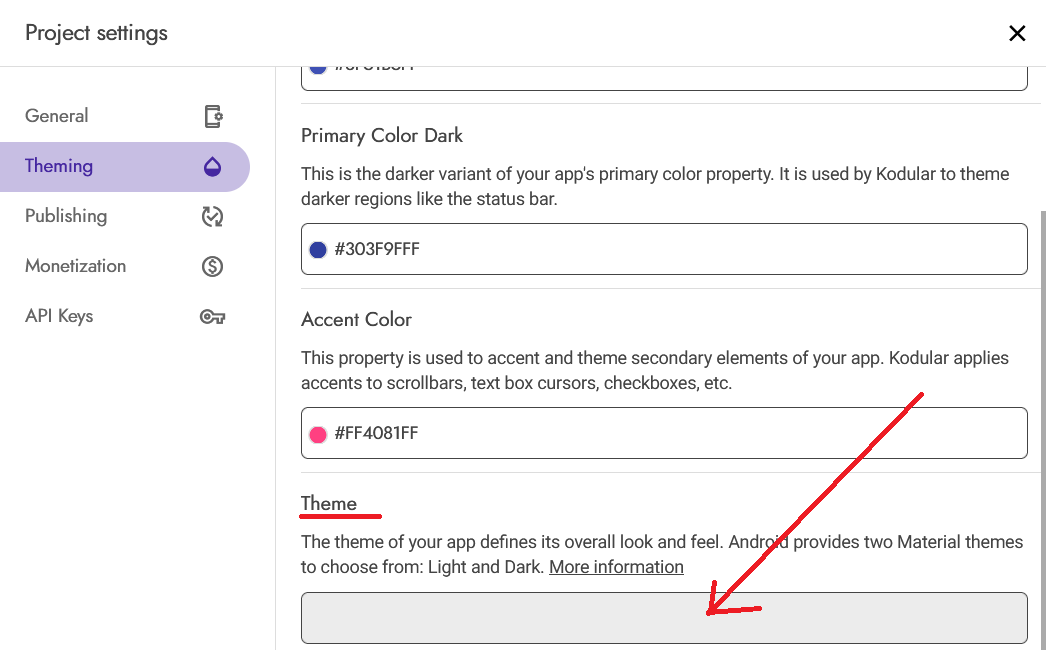Close the Project settings dialog
The width and height of the screenshot is (1046, 650).
(1017, 33)
